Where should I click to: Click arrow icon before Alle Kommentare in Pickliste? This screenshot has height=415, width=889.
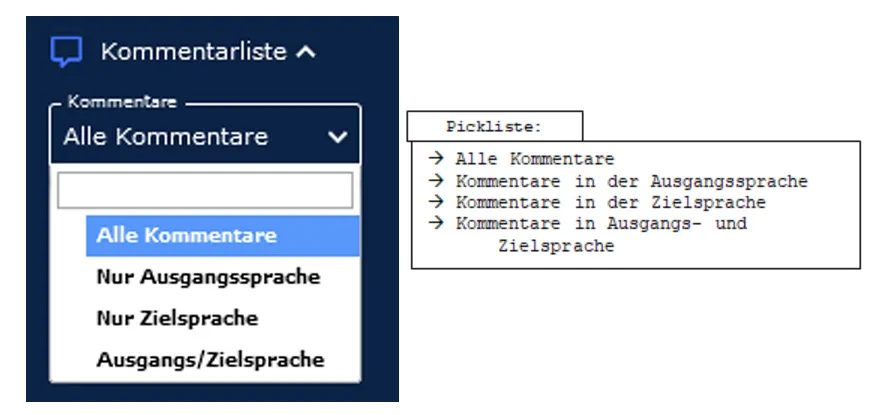point(436,158)
